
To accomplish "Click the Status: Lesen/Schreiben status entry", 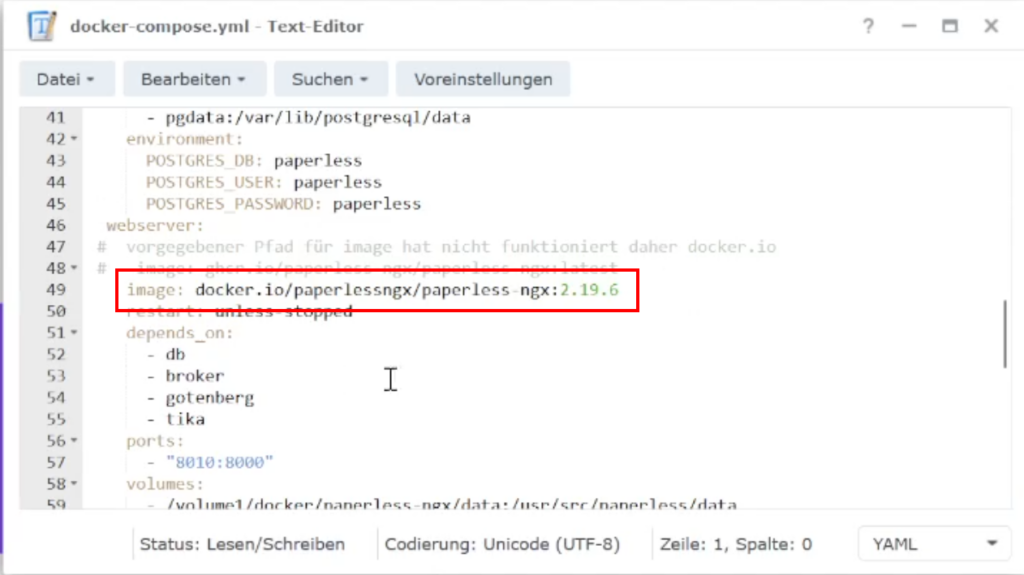I will (242, 544).
